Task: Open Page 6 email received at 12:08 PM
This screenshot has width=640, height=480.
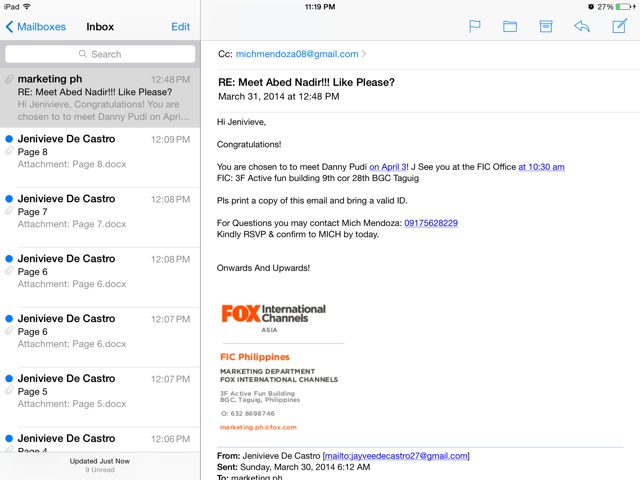Action: point(100,278)
